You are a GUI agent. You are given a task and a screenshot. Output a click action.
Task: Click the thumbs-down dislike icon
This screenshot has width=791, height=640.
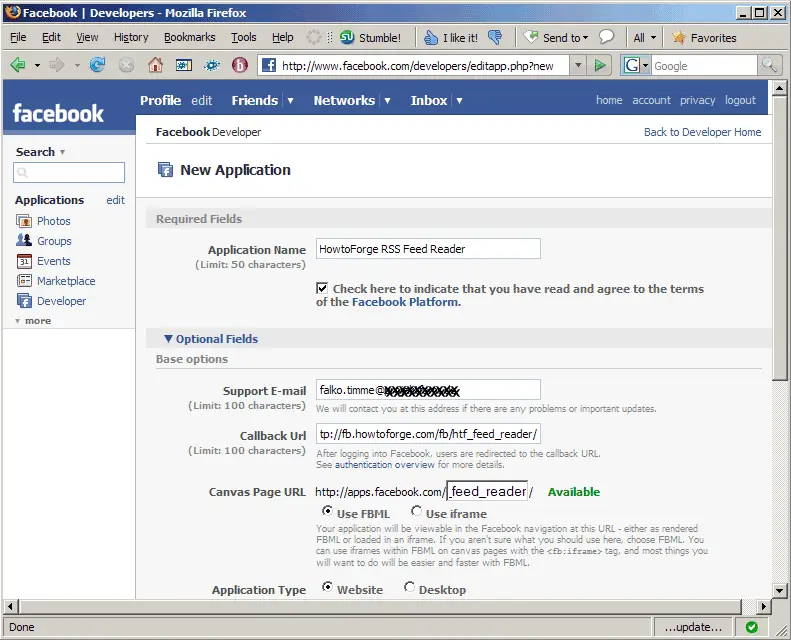coord(495,37)
